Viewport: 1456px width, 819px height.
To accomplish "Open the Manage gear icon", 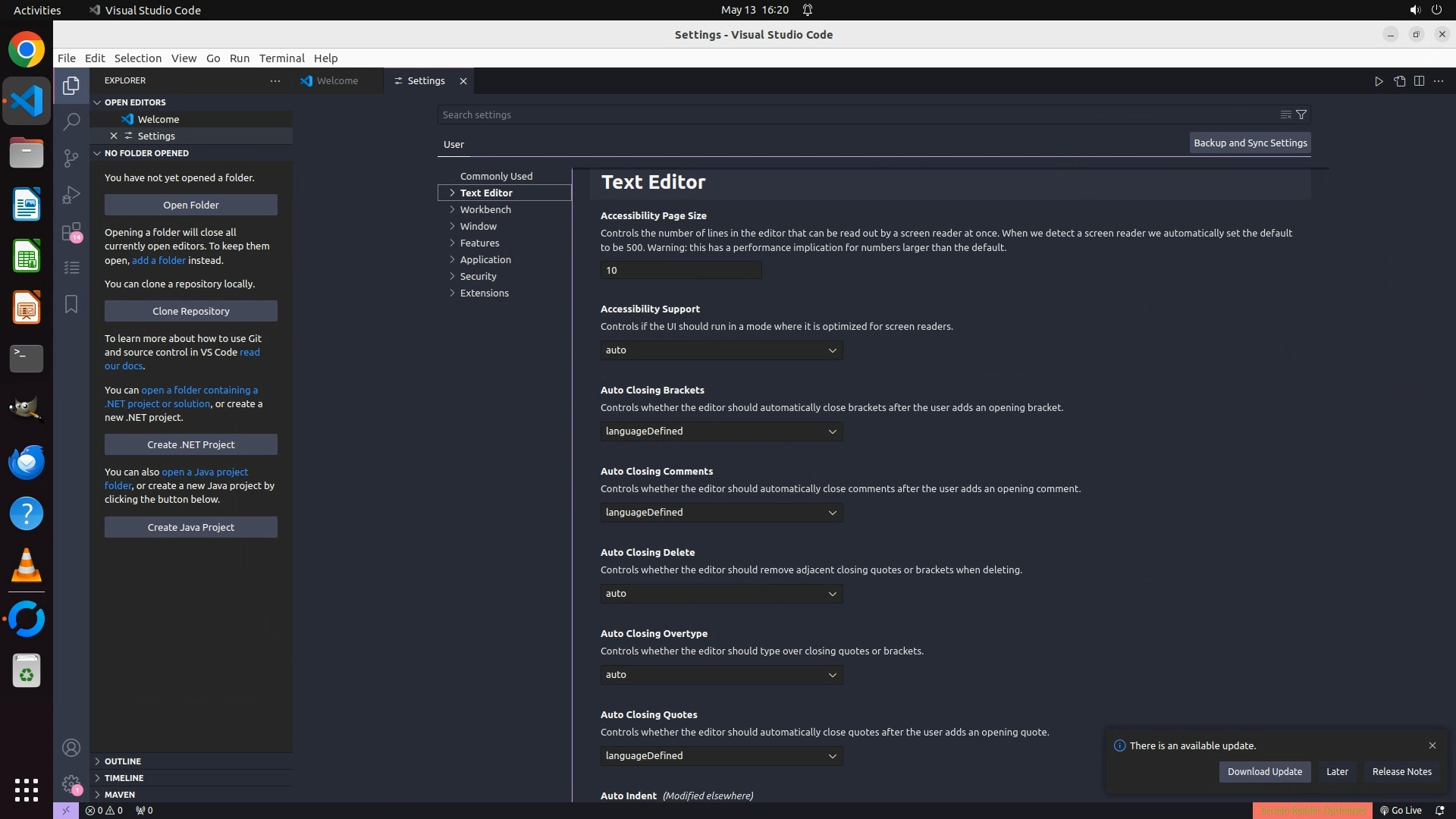I will (71, 784).
